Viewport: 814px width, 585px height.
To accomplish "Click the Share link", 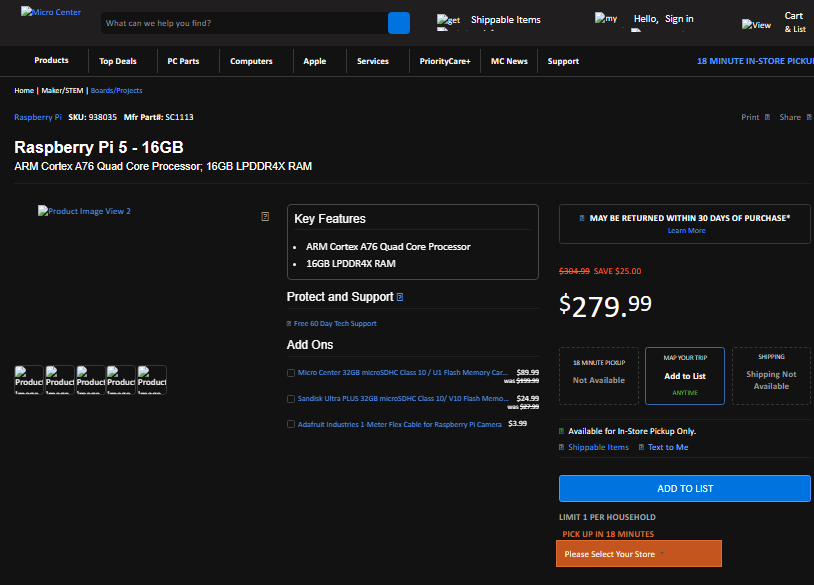I will pos(790,117).
